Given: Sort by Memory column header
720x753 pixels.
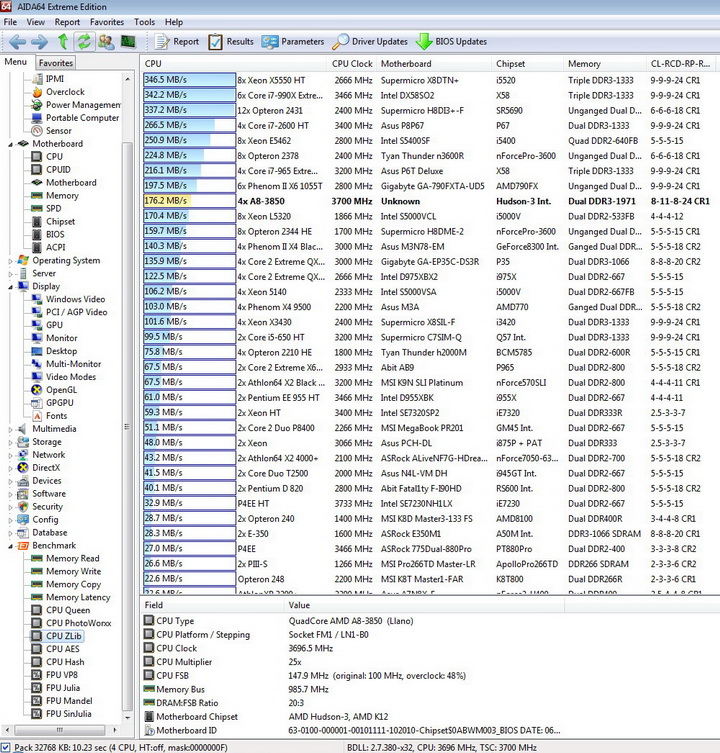Looking at the screenshot, I should coord(605,64).
